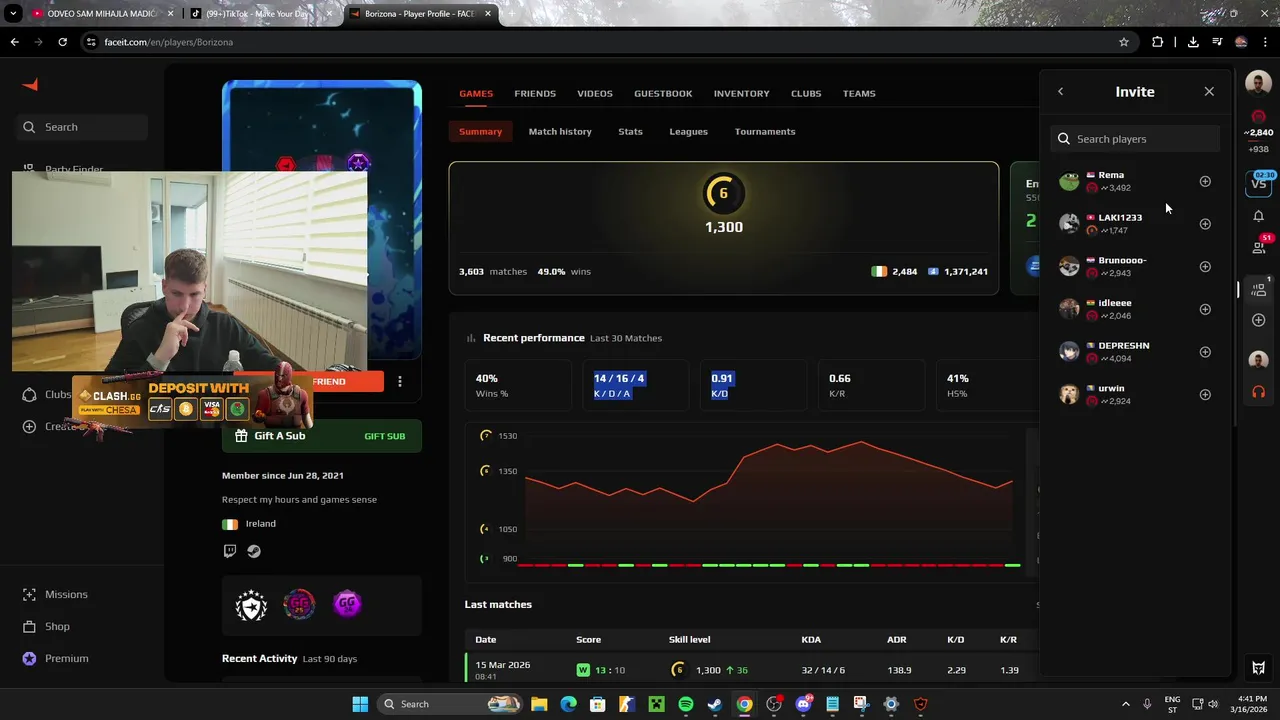The width and height of the screenshot is (1280, 720).
Task: Open the INVENTORY profile tab
Action: 742,93
